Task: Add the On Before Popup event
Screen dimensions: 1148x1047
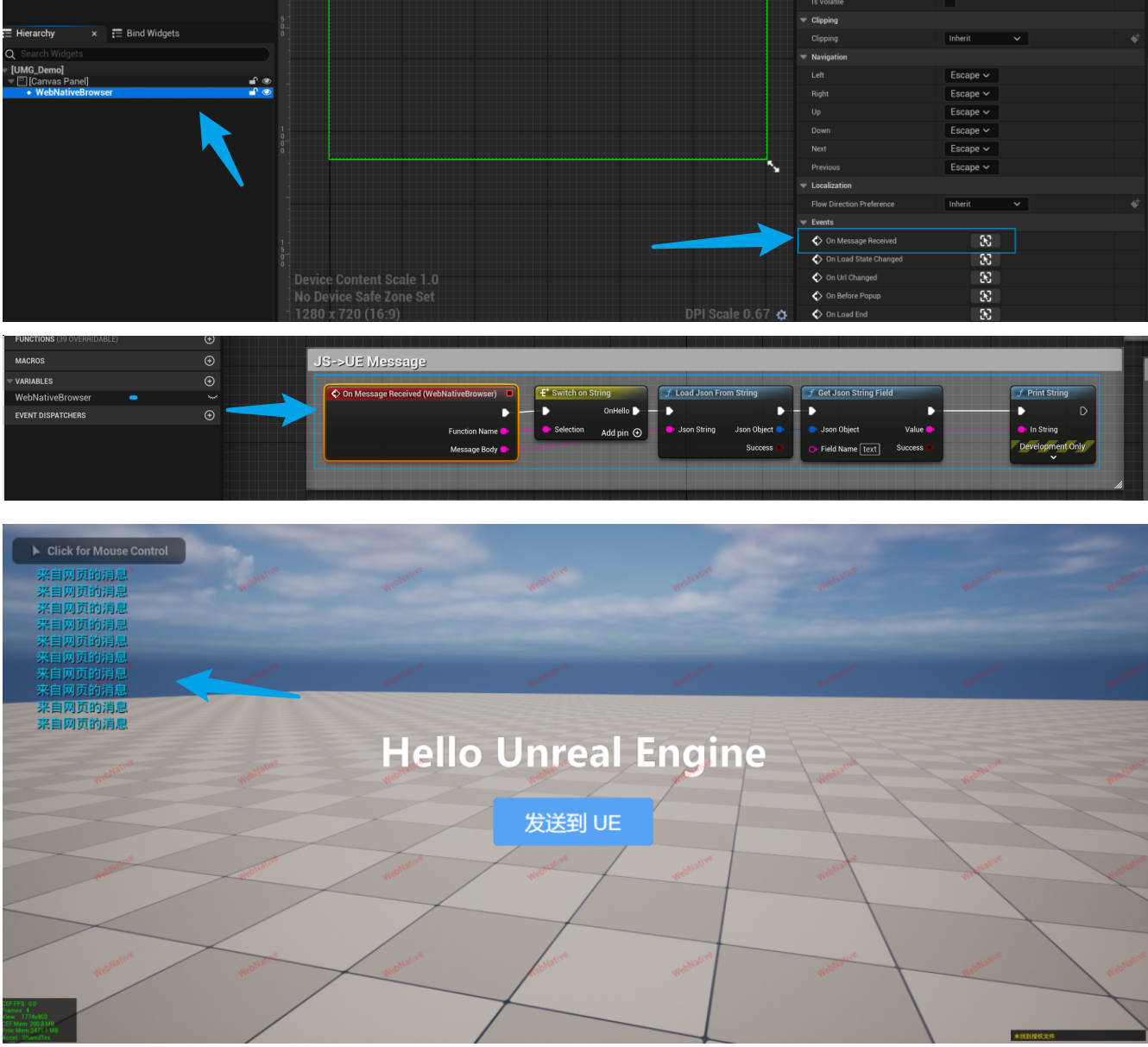Action: point(985,296)
